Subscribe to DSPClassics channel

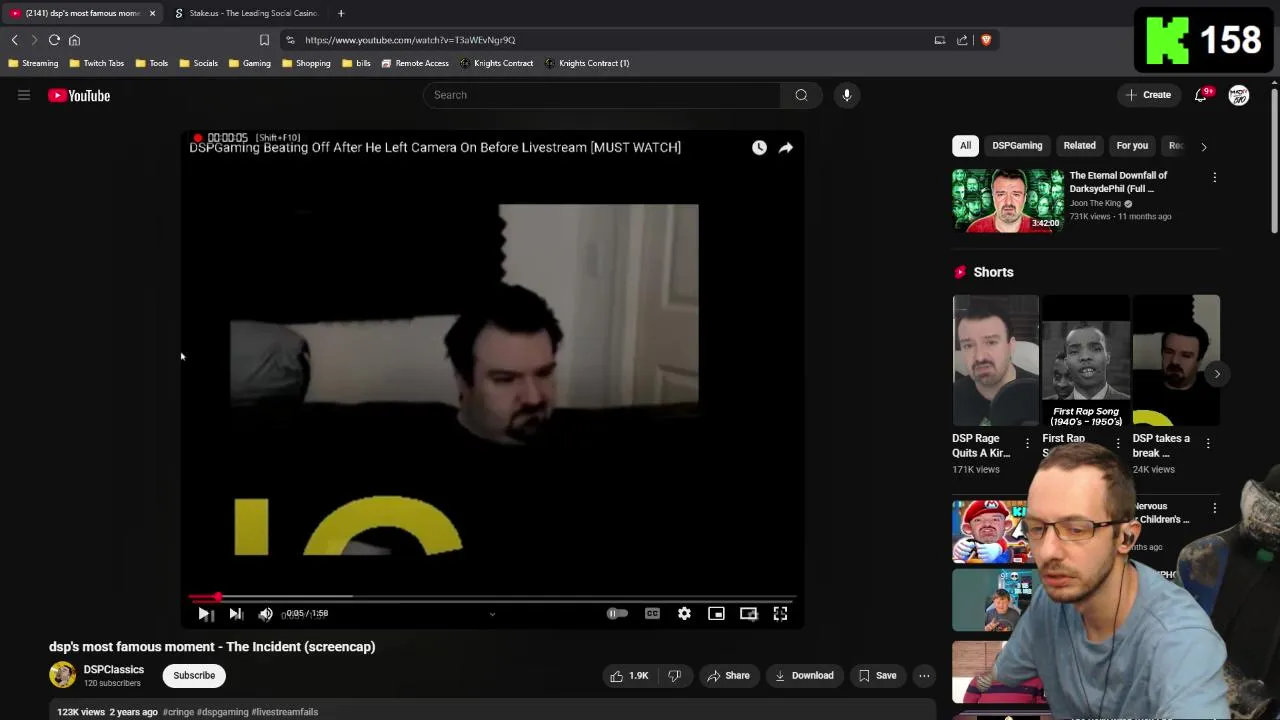pos(194,676)
